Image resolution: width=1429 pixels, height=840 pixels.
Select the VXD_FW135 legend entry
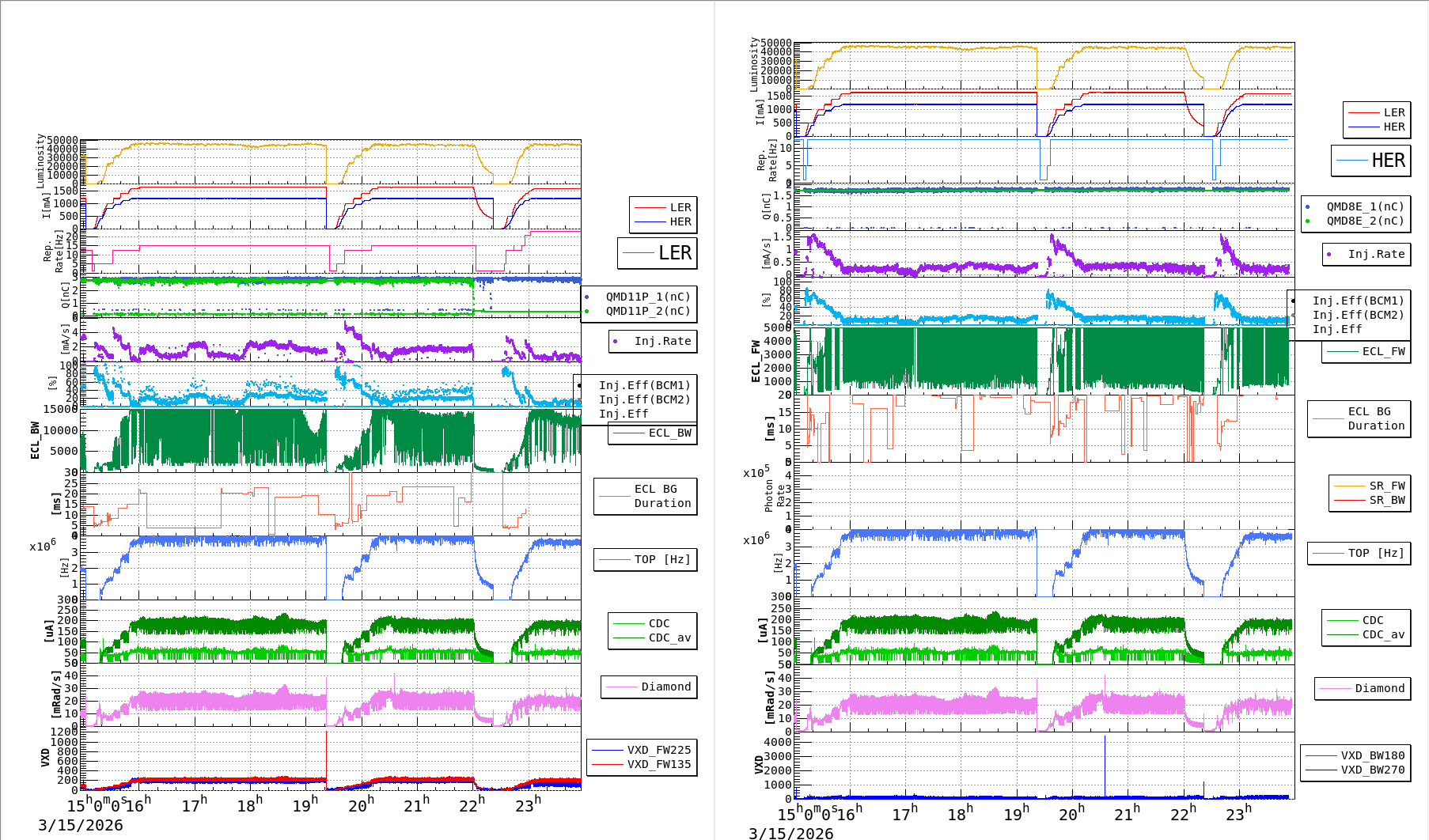(x=658, y=764)
